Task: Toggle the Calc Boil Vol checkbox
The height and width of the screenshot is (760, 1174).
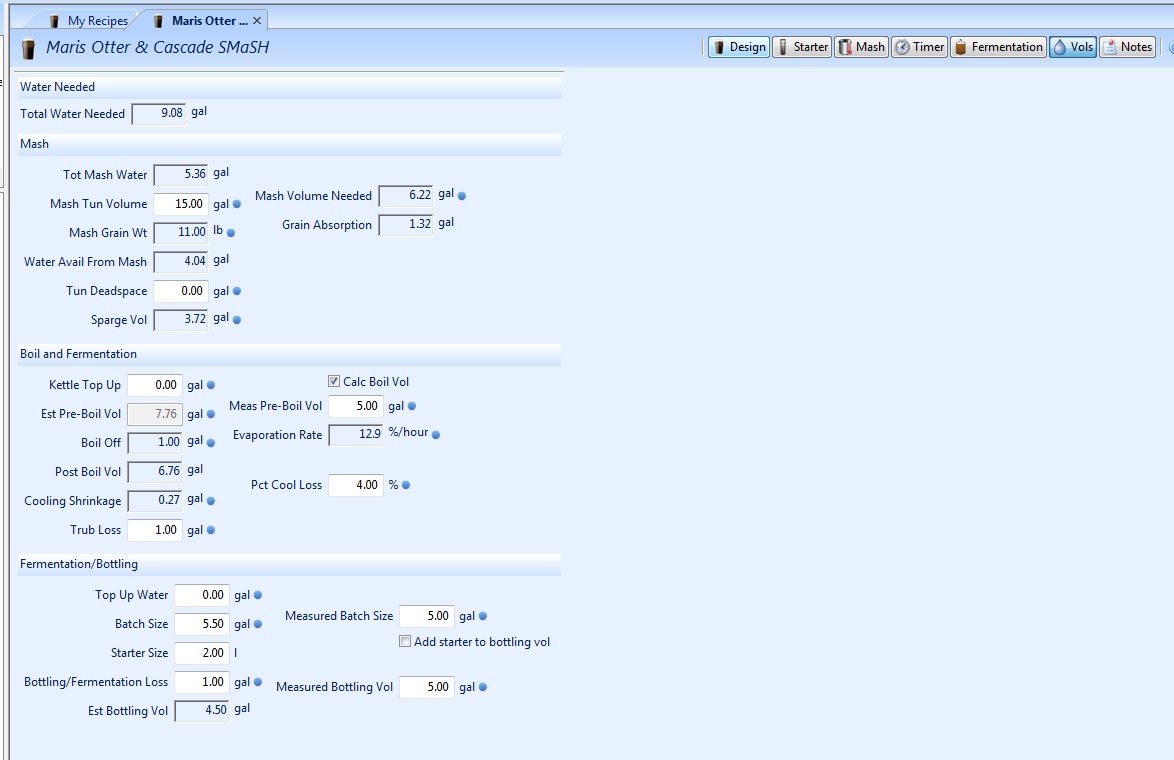Action: tap(334, 381)
